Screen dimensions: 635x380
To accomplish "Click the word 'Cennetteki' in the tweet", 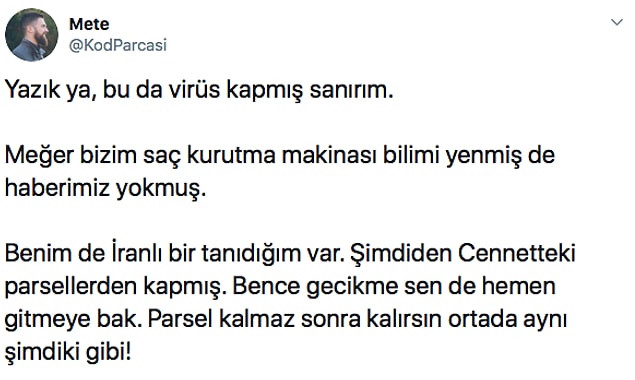I will click(517, 254).
